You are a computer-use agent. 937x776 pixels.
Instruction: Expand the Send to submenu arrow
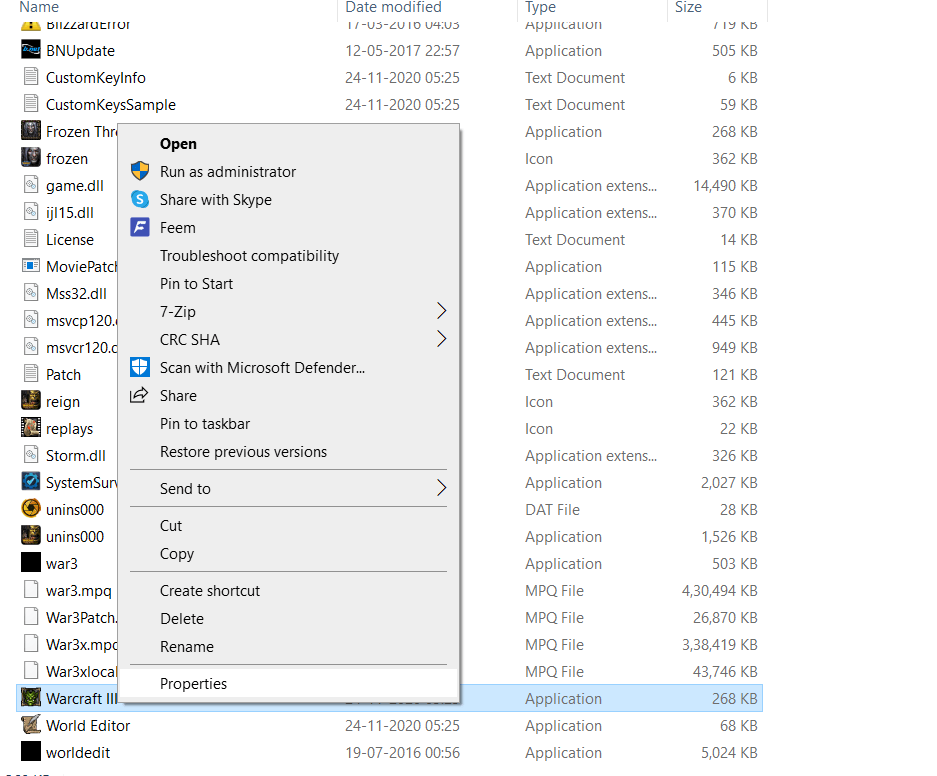point(441,489)
